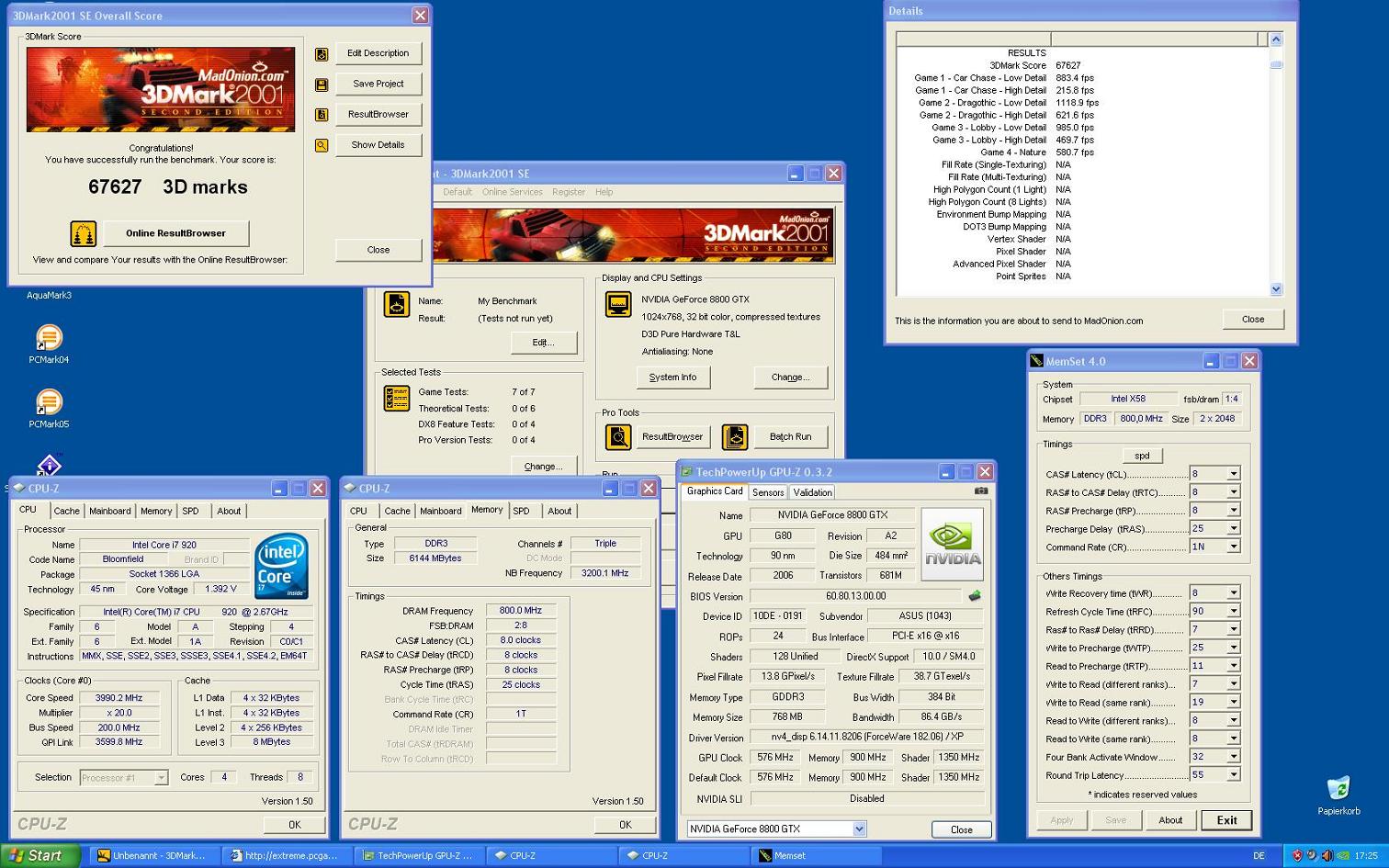Open the RAS# Precharge (tRP) dropdown in MemSet

(1233, 511)
